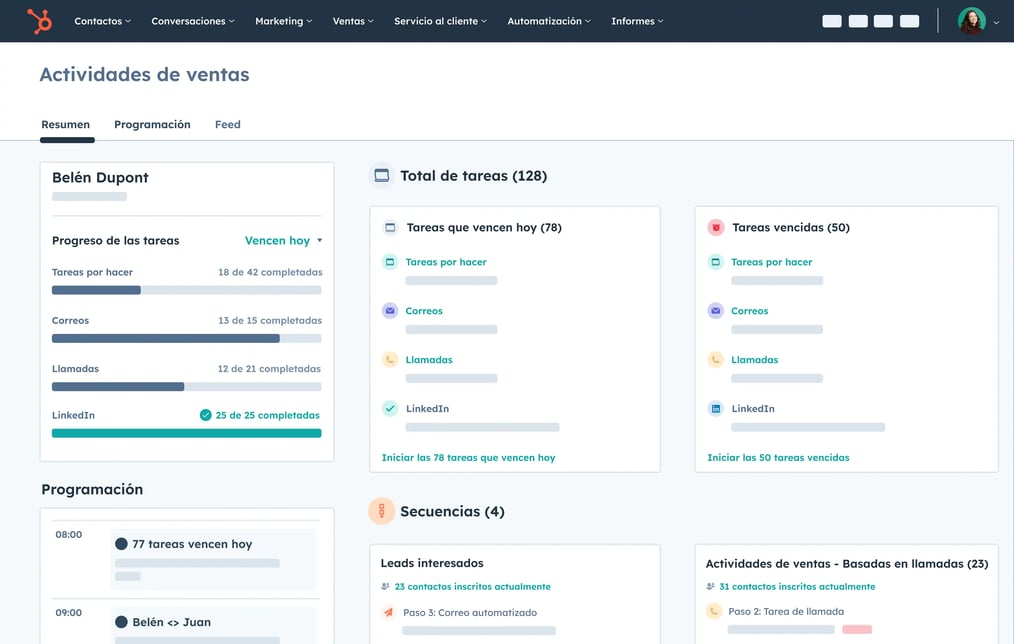1014x644 pixels.
Task: Open the user avatar menu
Action: [971, 21]
